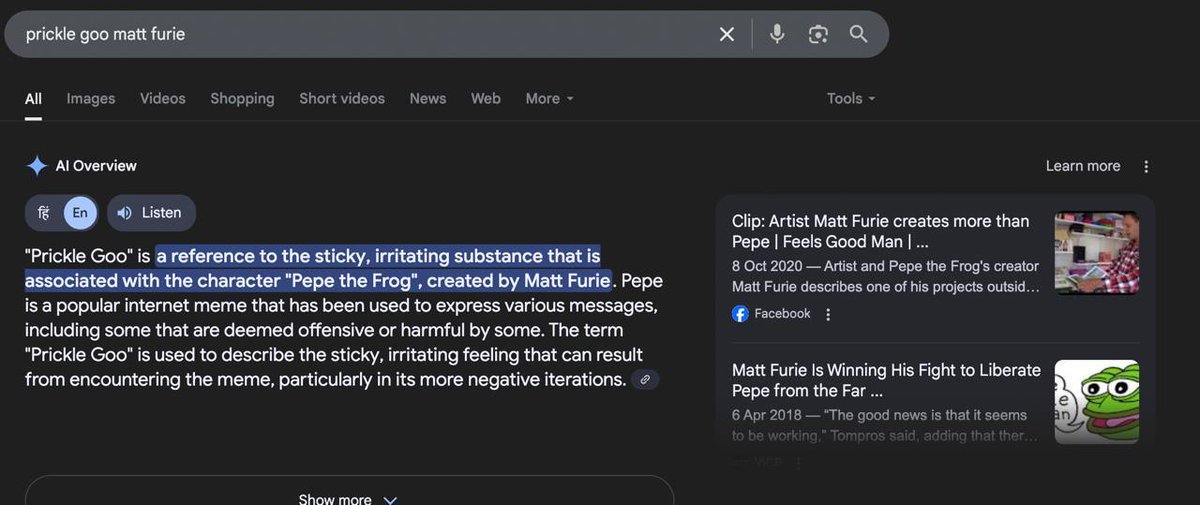Click the Facebook source label
This screenshot has height=505, width=1200.
[782, 314]
